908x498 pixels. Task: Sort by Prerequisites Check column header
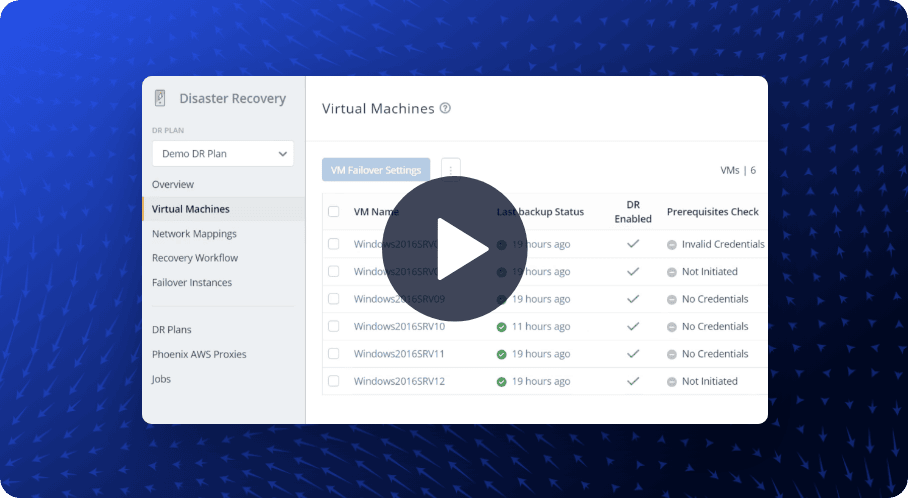pos(712,212)
